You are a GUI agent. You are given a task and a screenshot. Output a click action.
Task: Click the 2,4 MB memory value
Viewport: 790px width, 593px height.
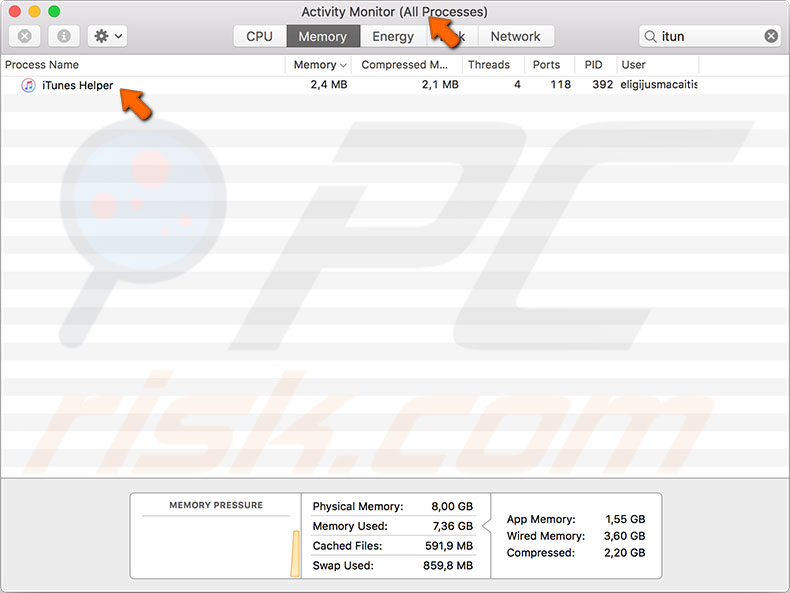tap(329, 85)
